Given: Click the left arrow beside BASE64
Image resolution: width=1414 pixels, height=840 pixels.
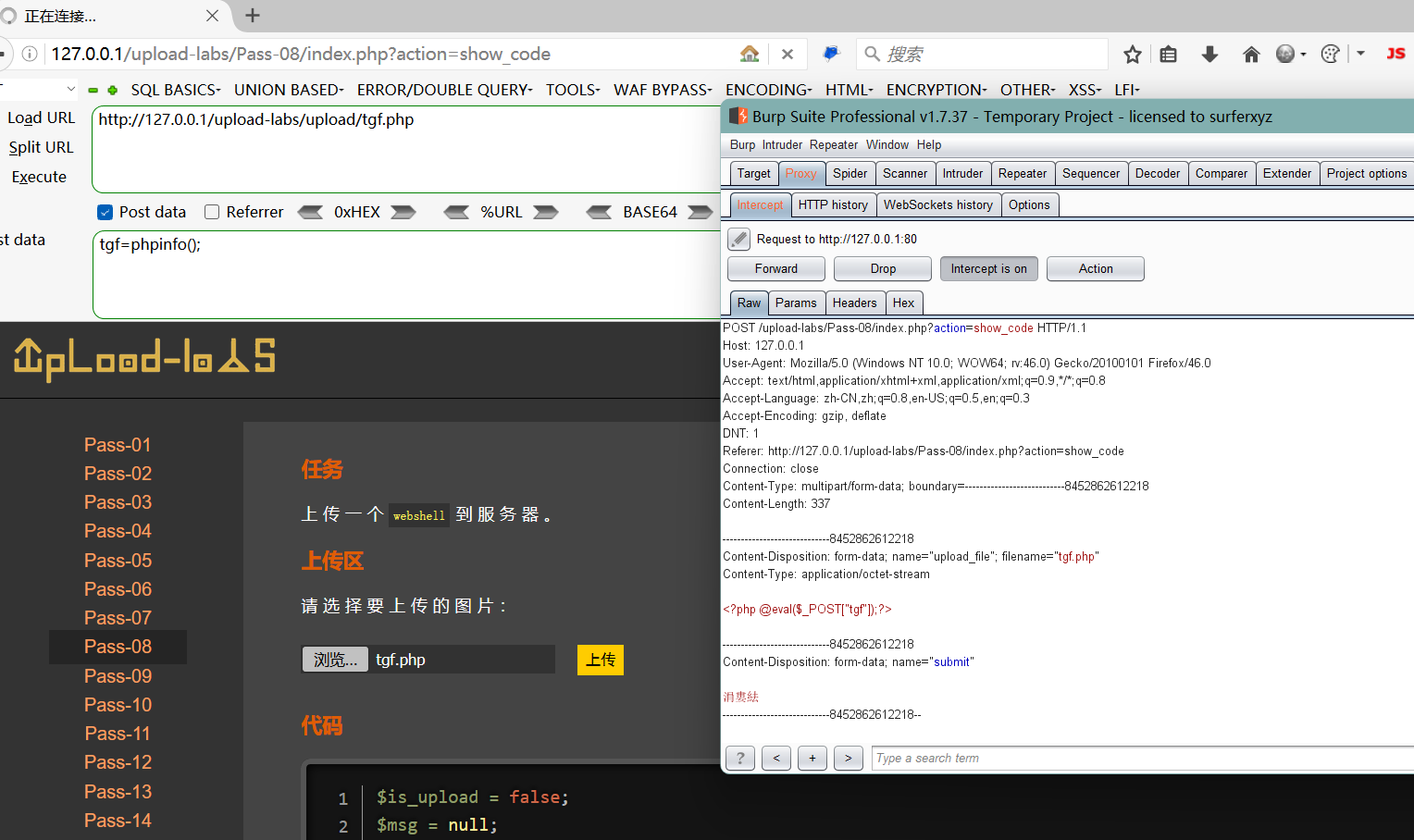Looking at the screenshot, I should pyautogui.click(x=600, y=212).
